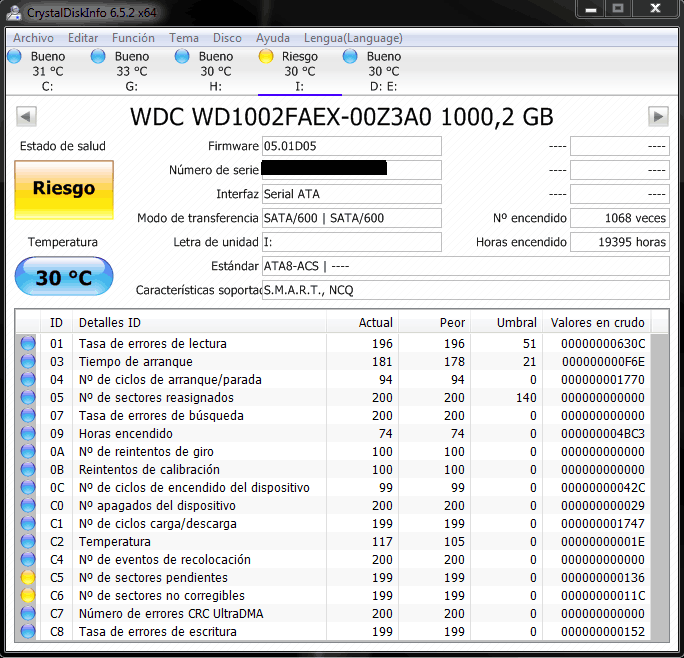This screenshot has height=658, width=684.
Task: Click status orb for attribute 09 Horas encendido row
Action: [28, 433]
